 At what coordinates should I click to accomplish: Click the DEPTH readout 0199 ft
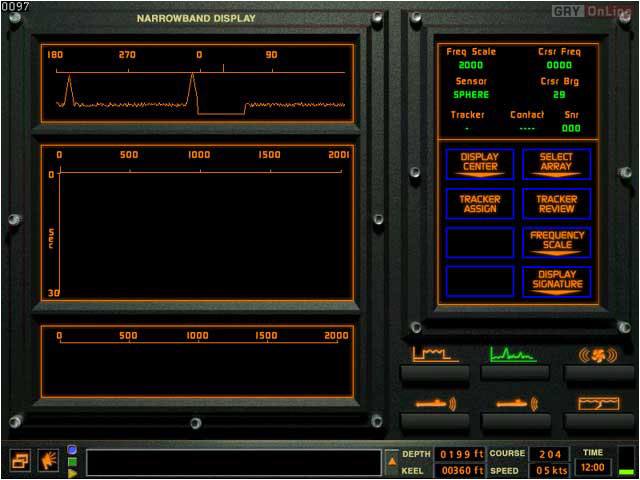pyautogui.click(x=459, y=454)
